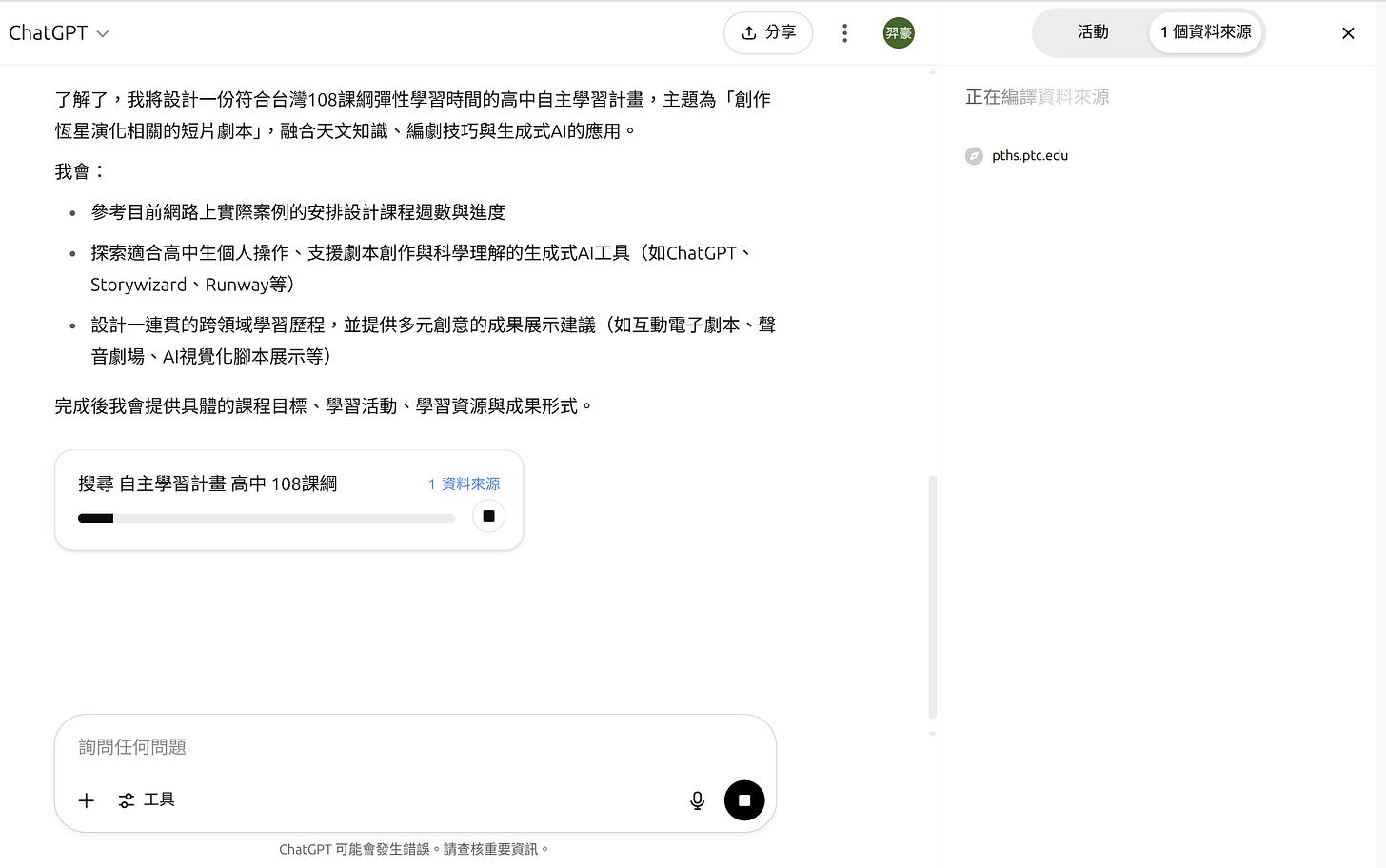Viewport: 1386px width, 868px height.
Task: Stop the research via card stop button
Action: coord(488,516)
